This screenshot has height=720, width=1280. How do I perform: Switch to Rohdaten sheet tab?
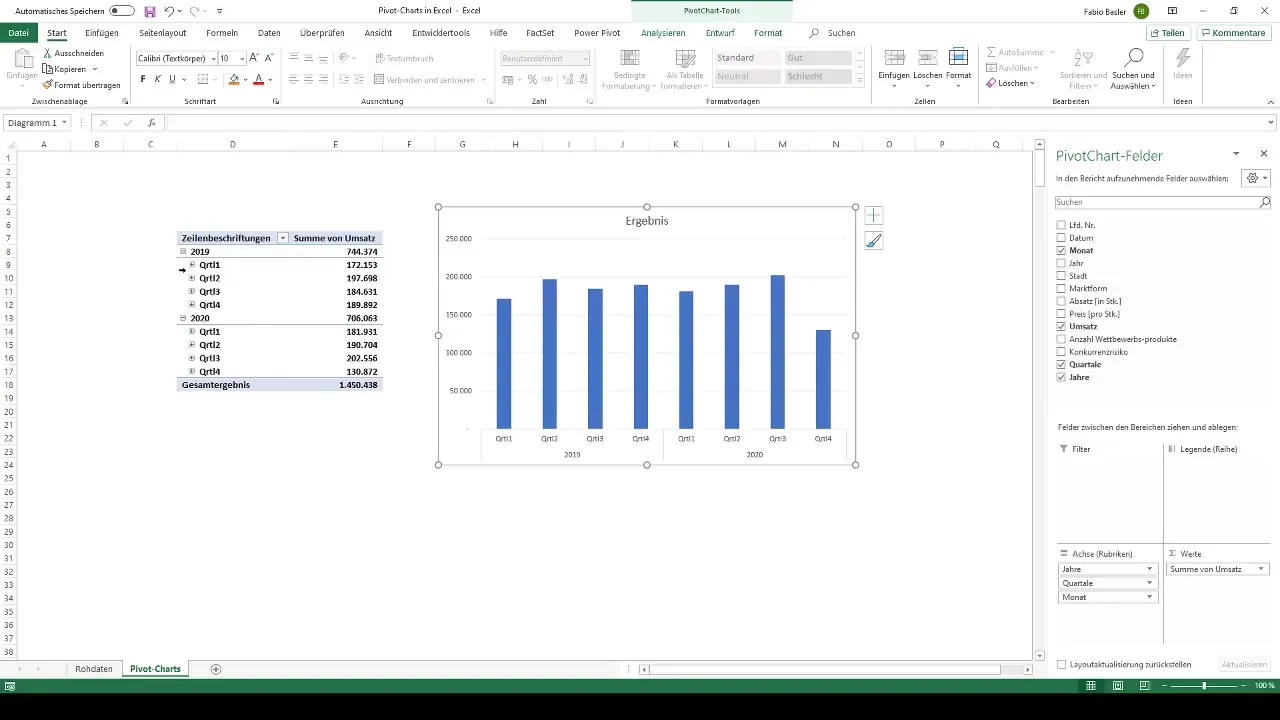click(x=94, y=669)
